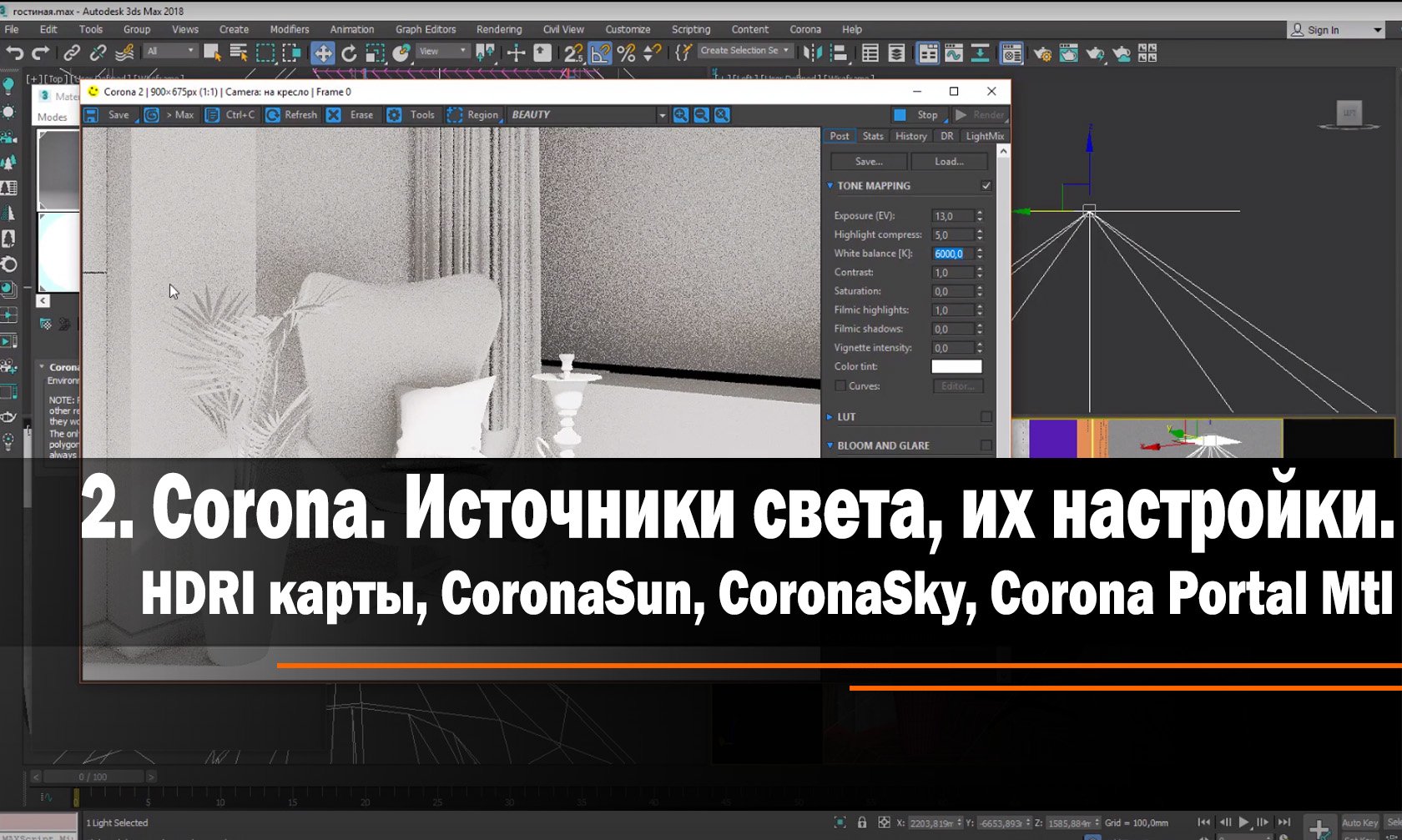Image resolution: width=1402 pixels, height=840 pixels.
Task: Increase Exposure using its up spinner arrow
Action: (978, 212)
